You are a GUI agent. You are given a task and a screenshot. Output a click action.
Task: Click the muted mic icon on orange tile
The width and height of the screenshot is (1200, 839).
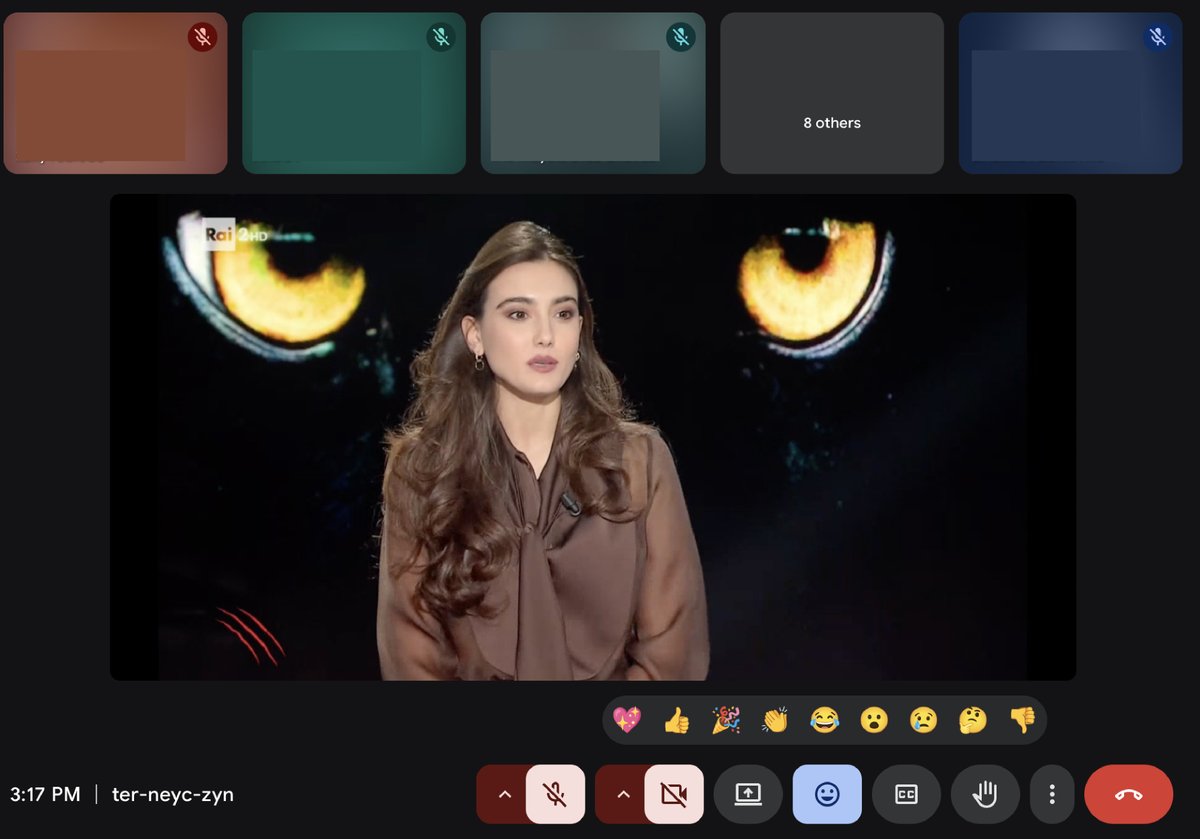pyautogui.click(x=202, y=37)
